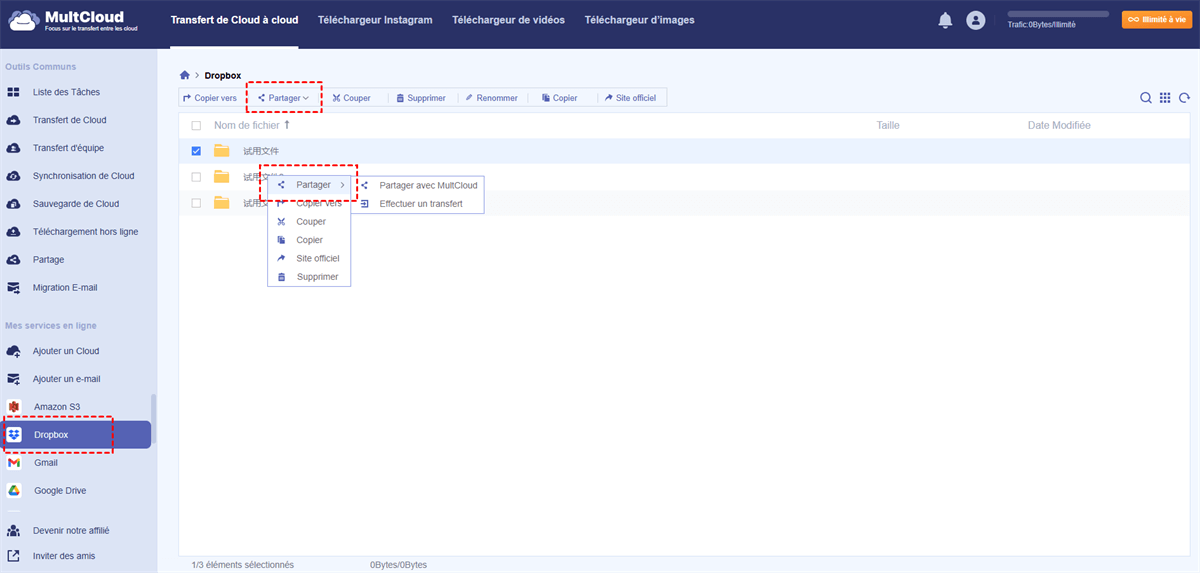Click the notification bell icon

tap(945, 21)
